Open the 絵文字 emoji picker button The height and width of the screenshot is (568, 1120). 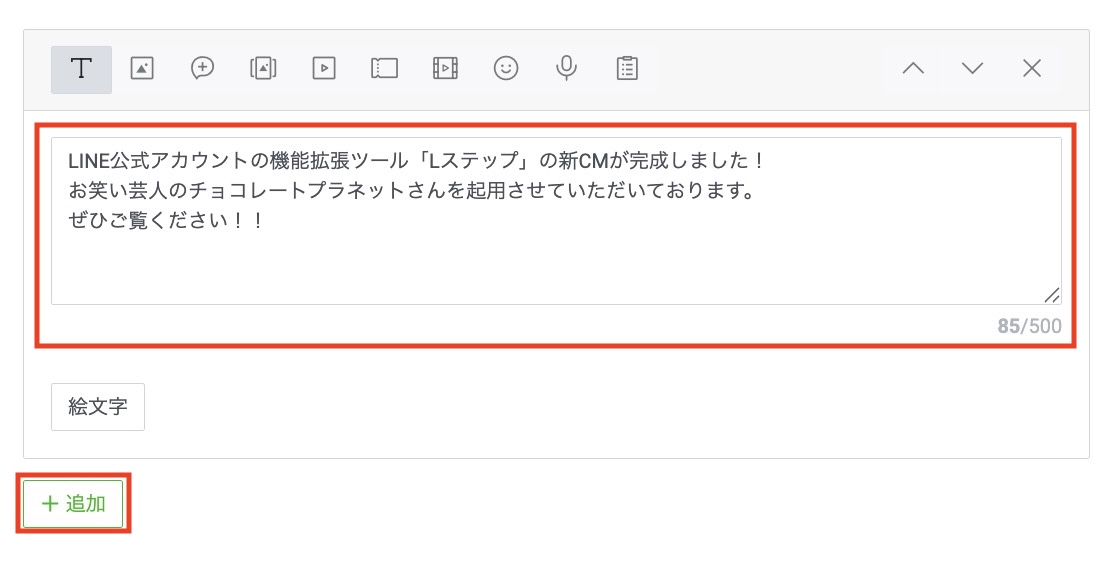pos(98,407)
